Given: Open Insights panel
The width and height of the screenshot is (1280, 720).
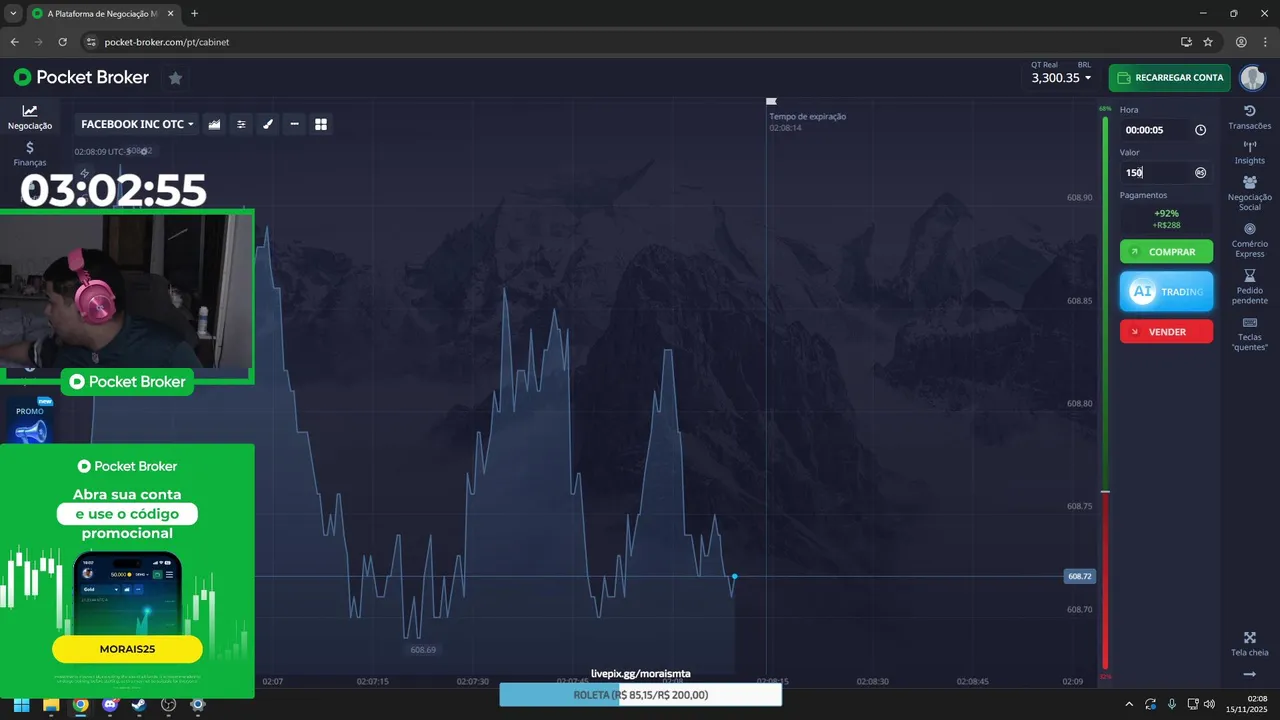Looking at the screenshot, I should pyautogui.click(x=1249, y=152).
